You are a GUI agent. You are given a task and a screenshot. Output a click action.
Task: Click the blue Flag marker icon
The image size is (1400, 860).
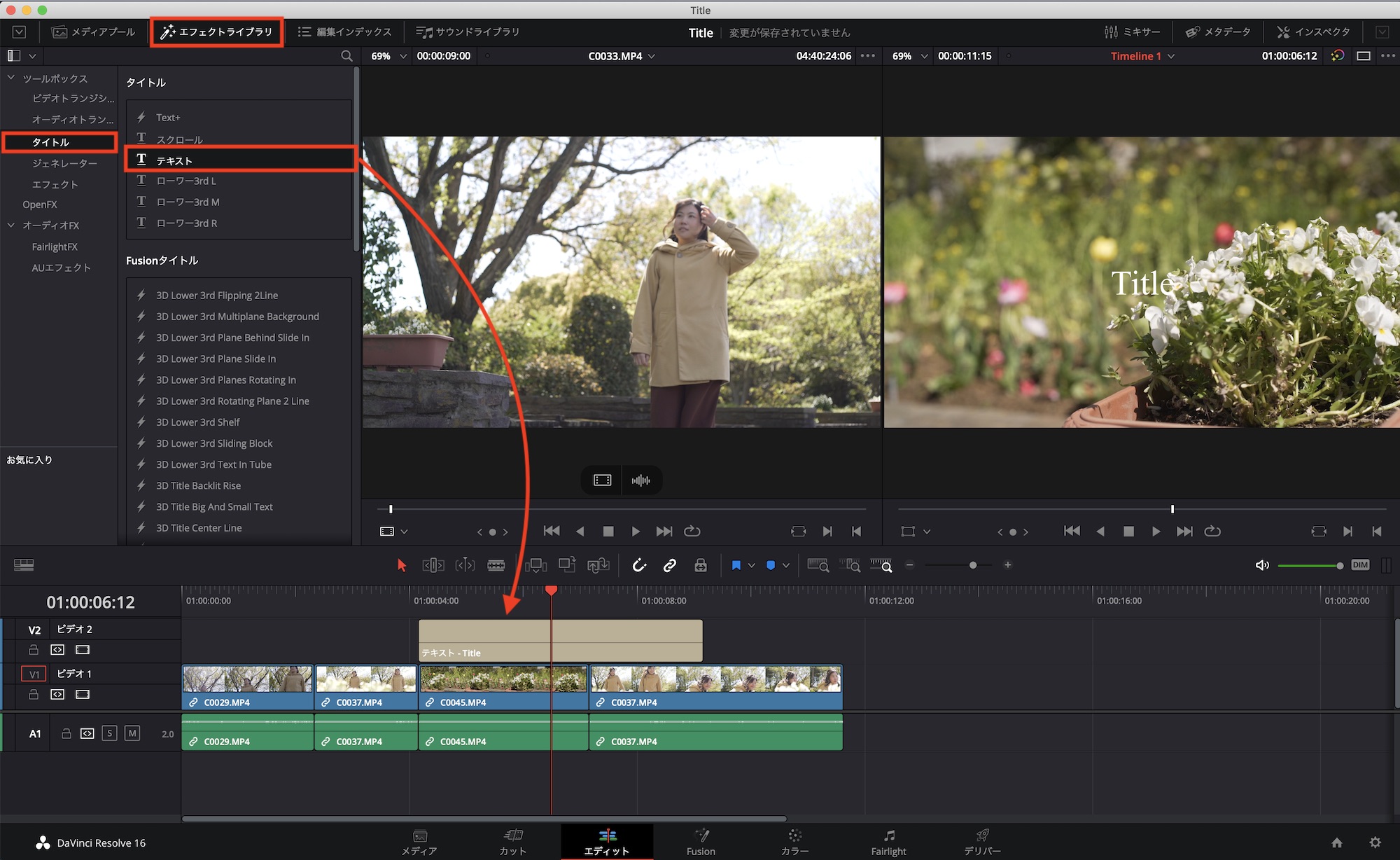(736, 565)
